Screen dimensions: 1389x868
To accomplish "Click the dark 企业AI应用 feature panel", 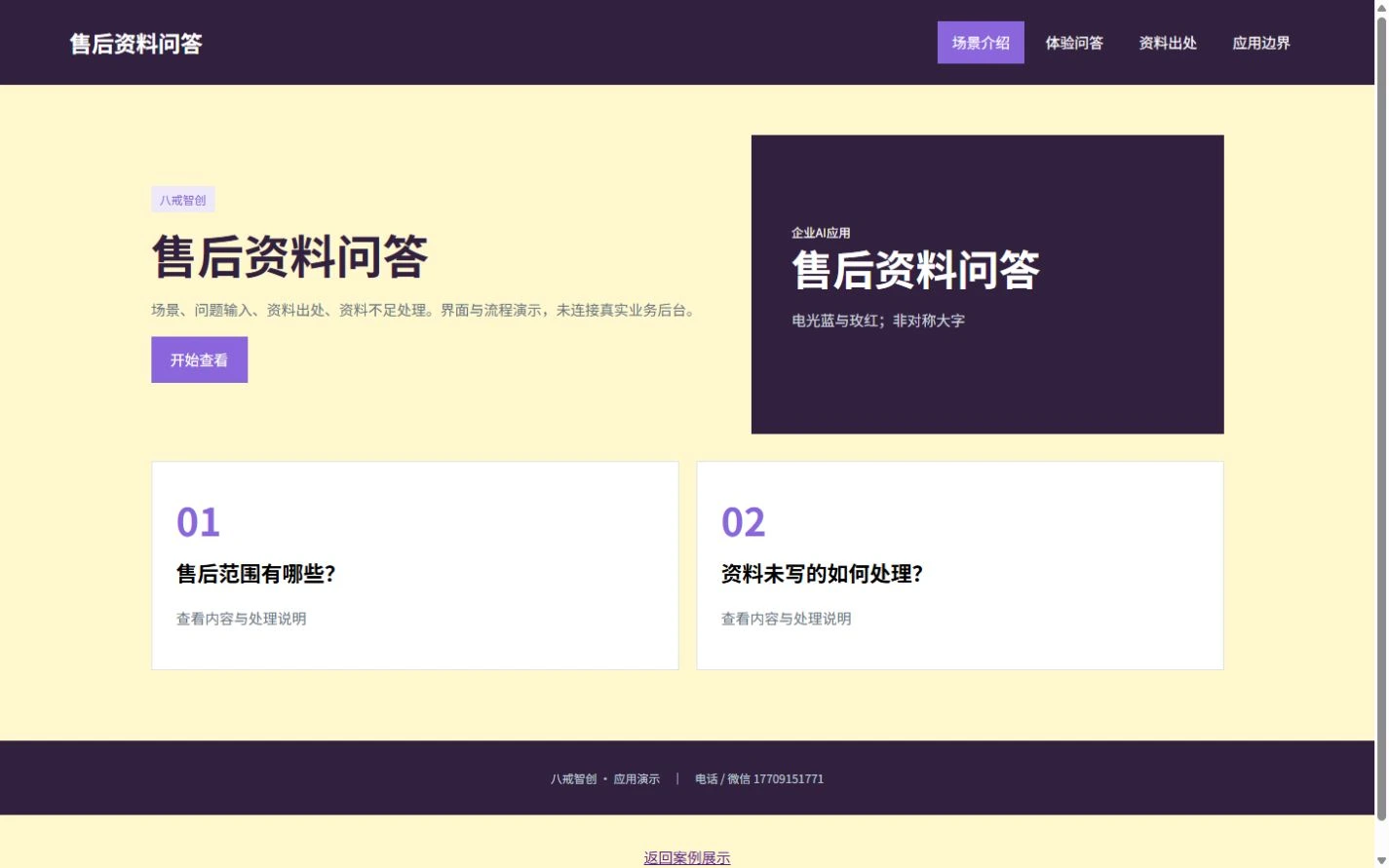I will pos(987,284).
